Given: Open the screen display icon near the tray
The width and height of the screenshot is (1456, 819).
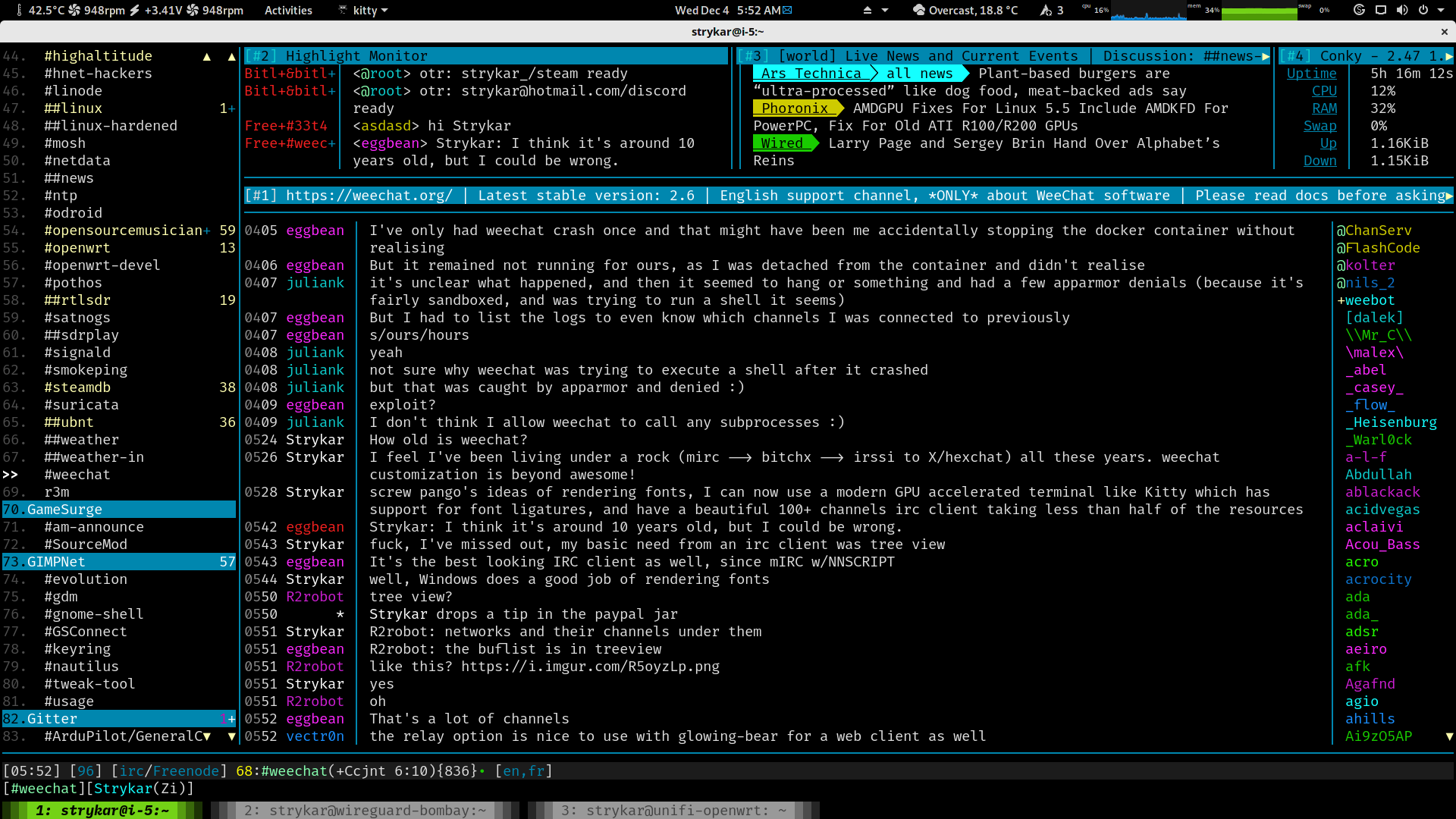Looking at the screenshot, I should pos(1382,11).
